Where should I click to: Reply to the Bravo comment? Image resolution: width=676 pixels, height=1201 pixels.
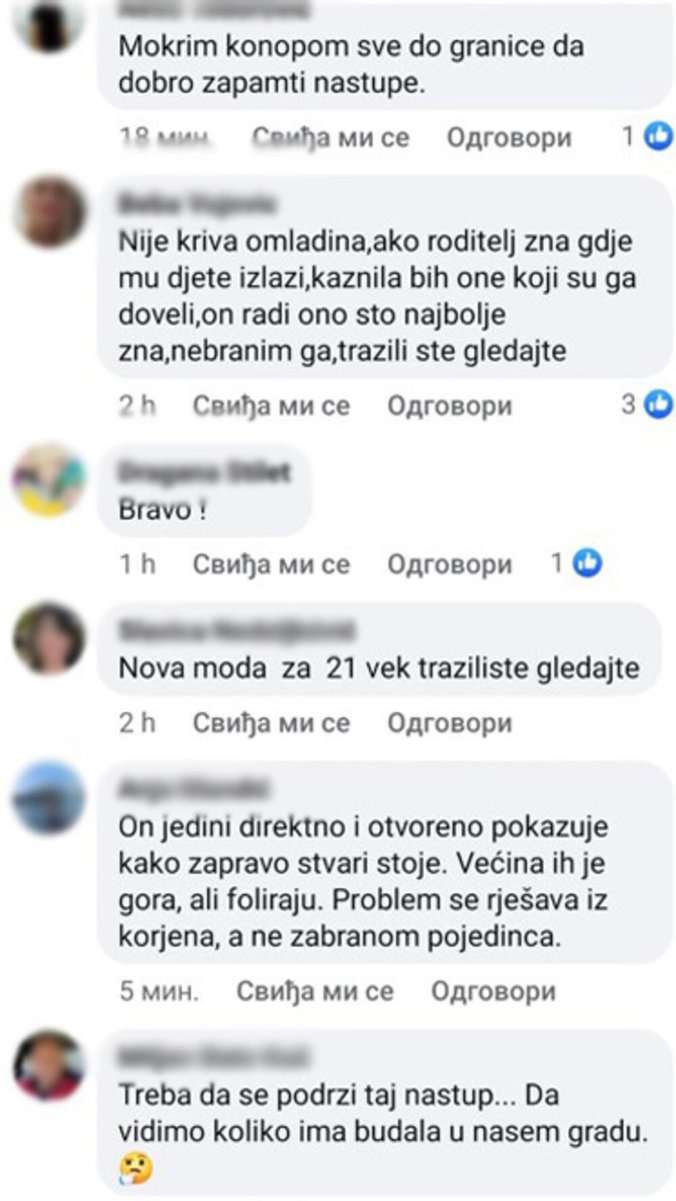pyautogui.click(x=449, y=564)
